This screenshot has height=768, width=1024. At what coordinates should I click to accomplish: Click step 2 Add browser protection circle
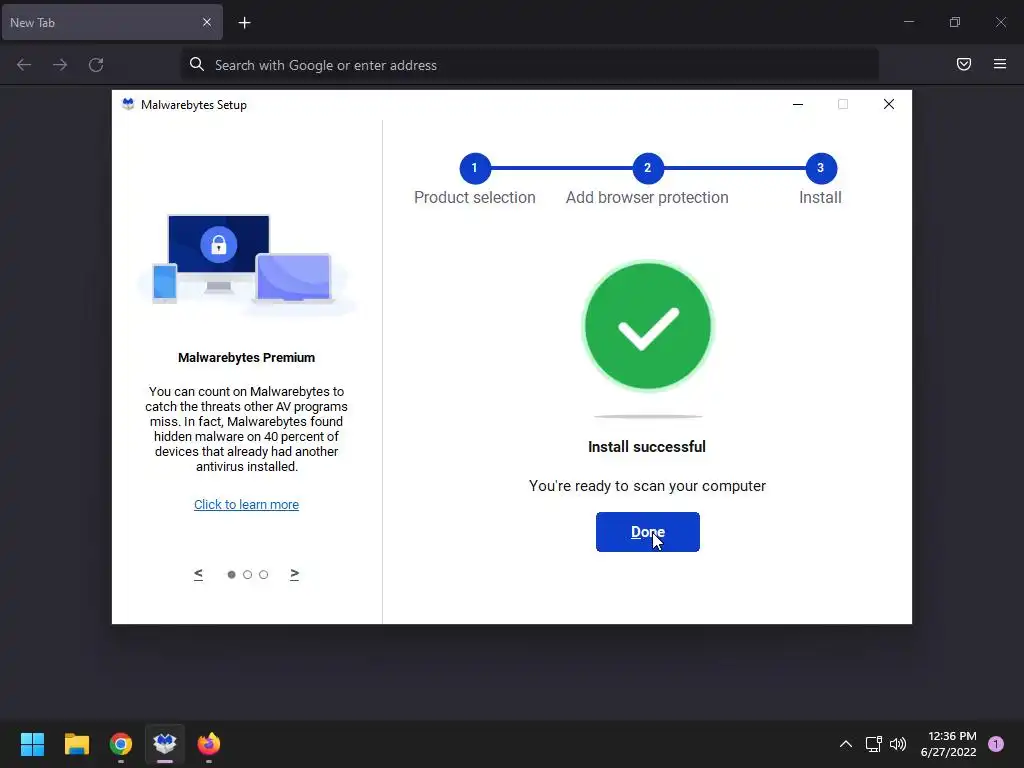pyautogui.click(x=647, y=168)
